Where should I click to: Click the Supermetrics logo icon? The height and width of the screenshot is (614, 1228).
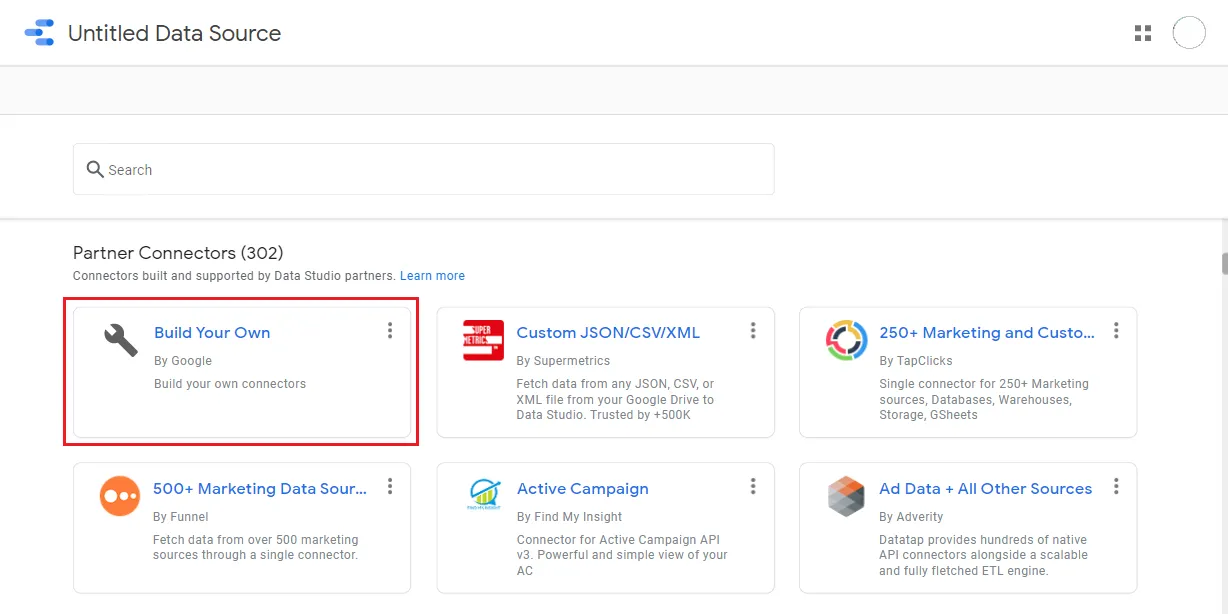coord(483,340)
